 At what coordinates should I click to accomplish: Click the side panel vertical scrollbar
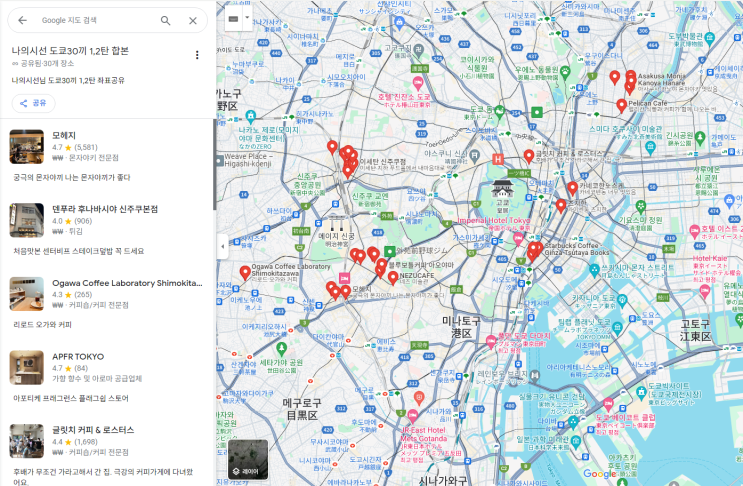215,166
